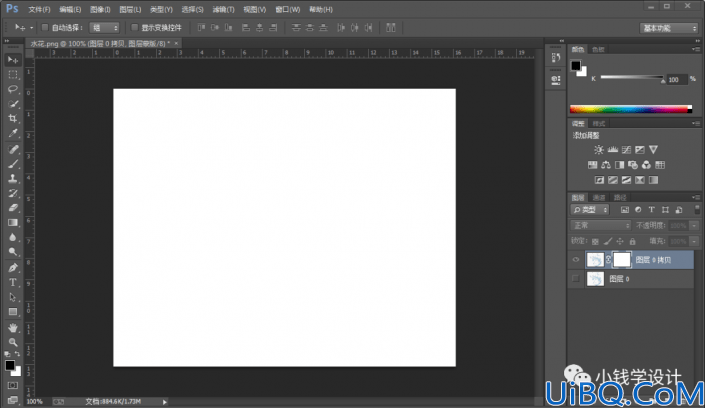The image size is (705, 408).
Task: Click the K slider handle
Action: click(x=663, y=81)
